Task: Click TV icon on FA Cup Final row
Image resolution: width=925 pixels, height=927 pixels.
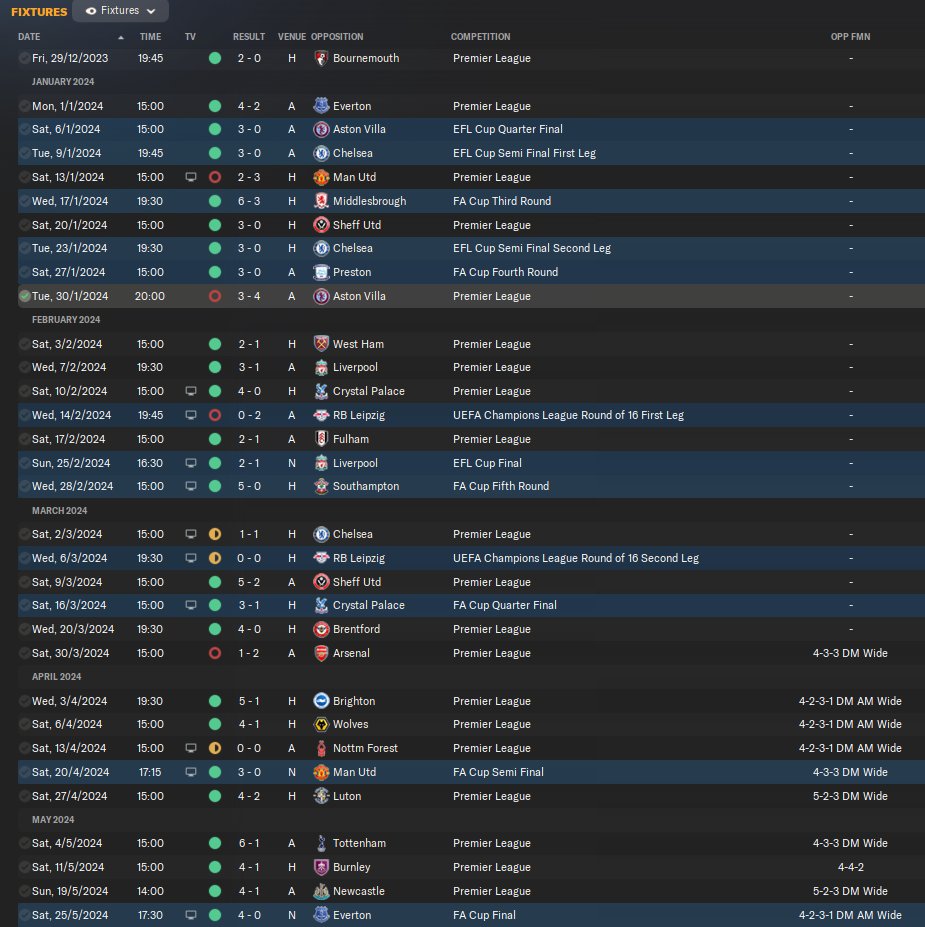Action: 190,915
